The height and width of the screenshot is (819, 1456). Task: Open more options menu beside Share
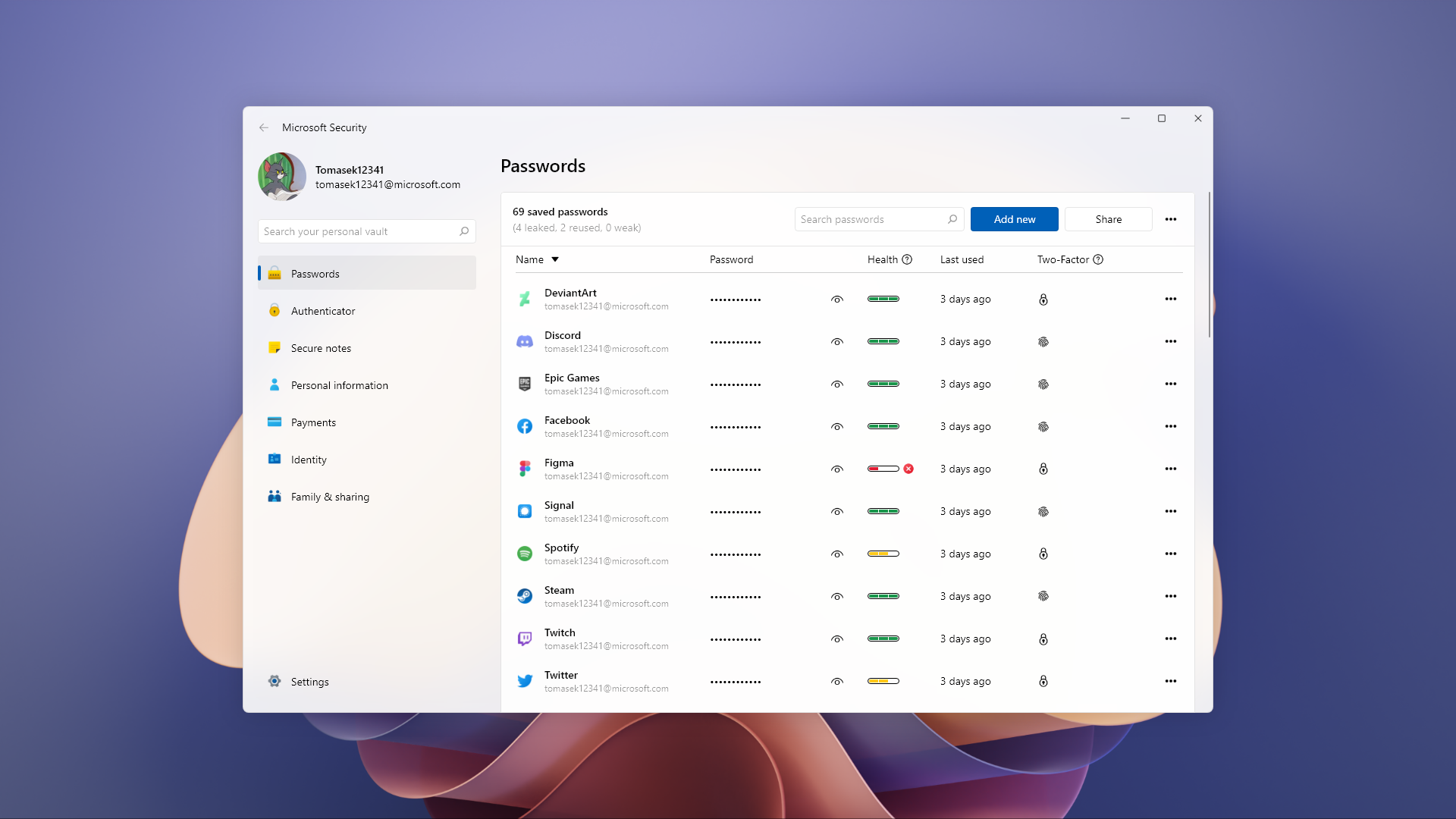[1171, 219]
